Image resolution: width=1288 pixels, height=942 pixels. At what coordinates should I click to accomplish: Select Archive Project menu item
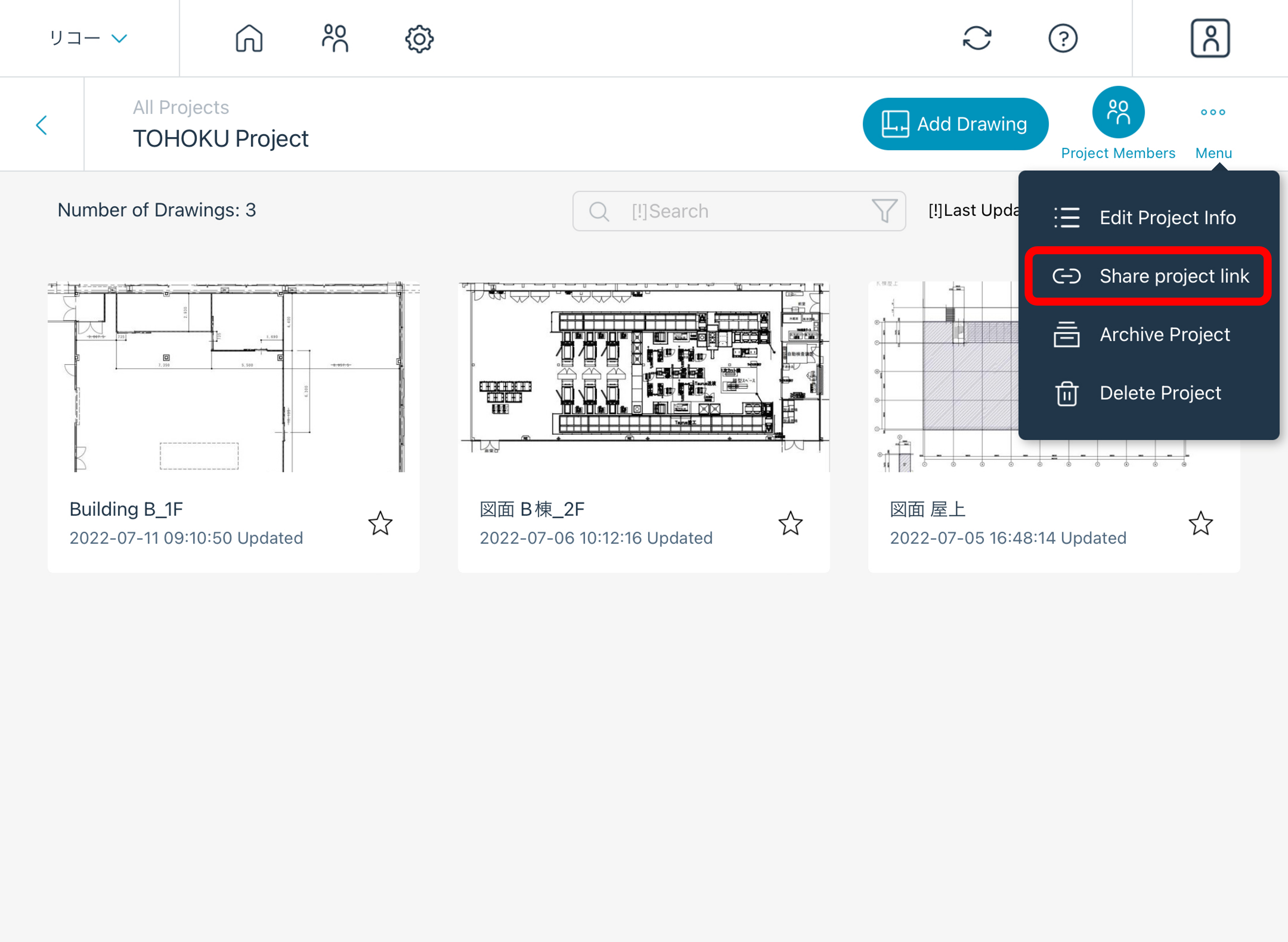click(1148, 335)
